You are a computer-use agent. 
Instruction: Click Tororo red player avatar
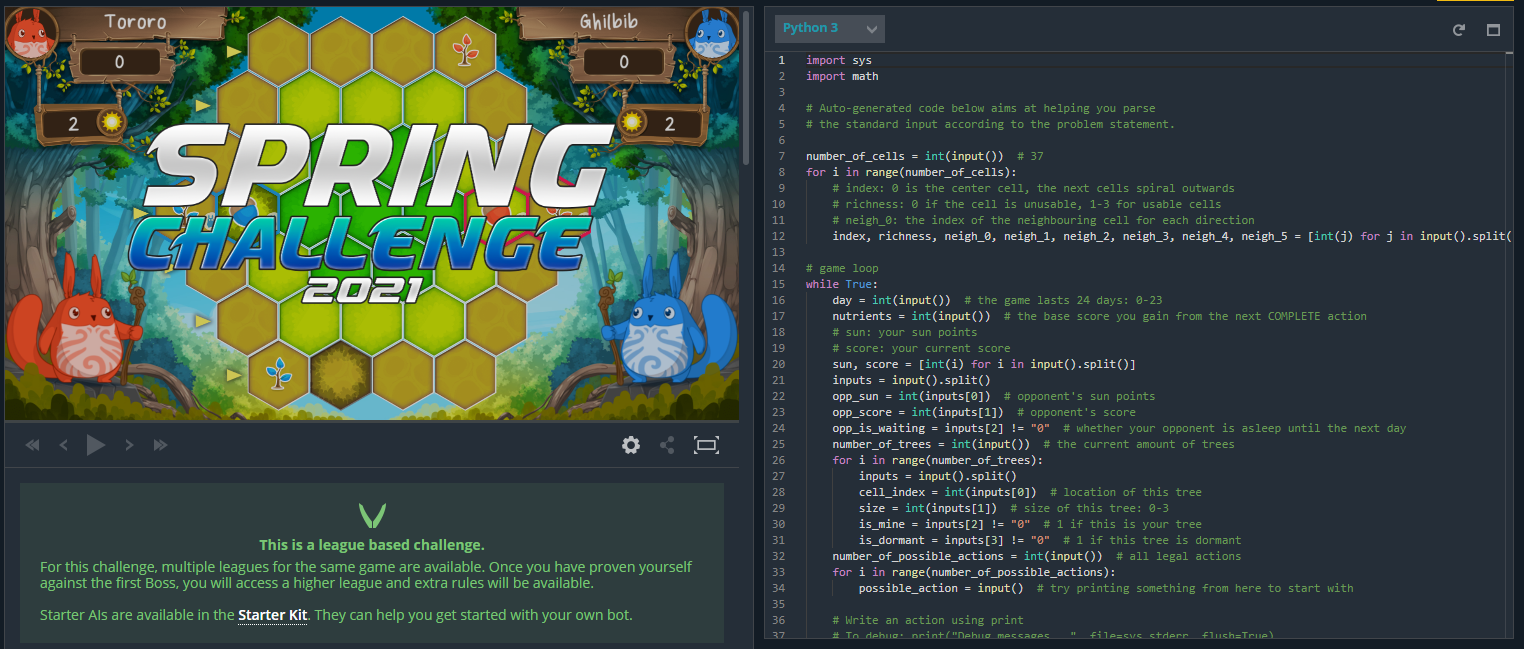(x=30, y=33)
